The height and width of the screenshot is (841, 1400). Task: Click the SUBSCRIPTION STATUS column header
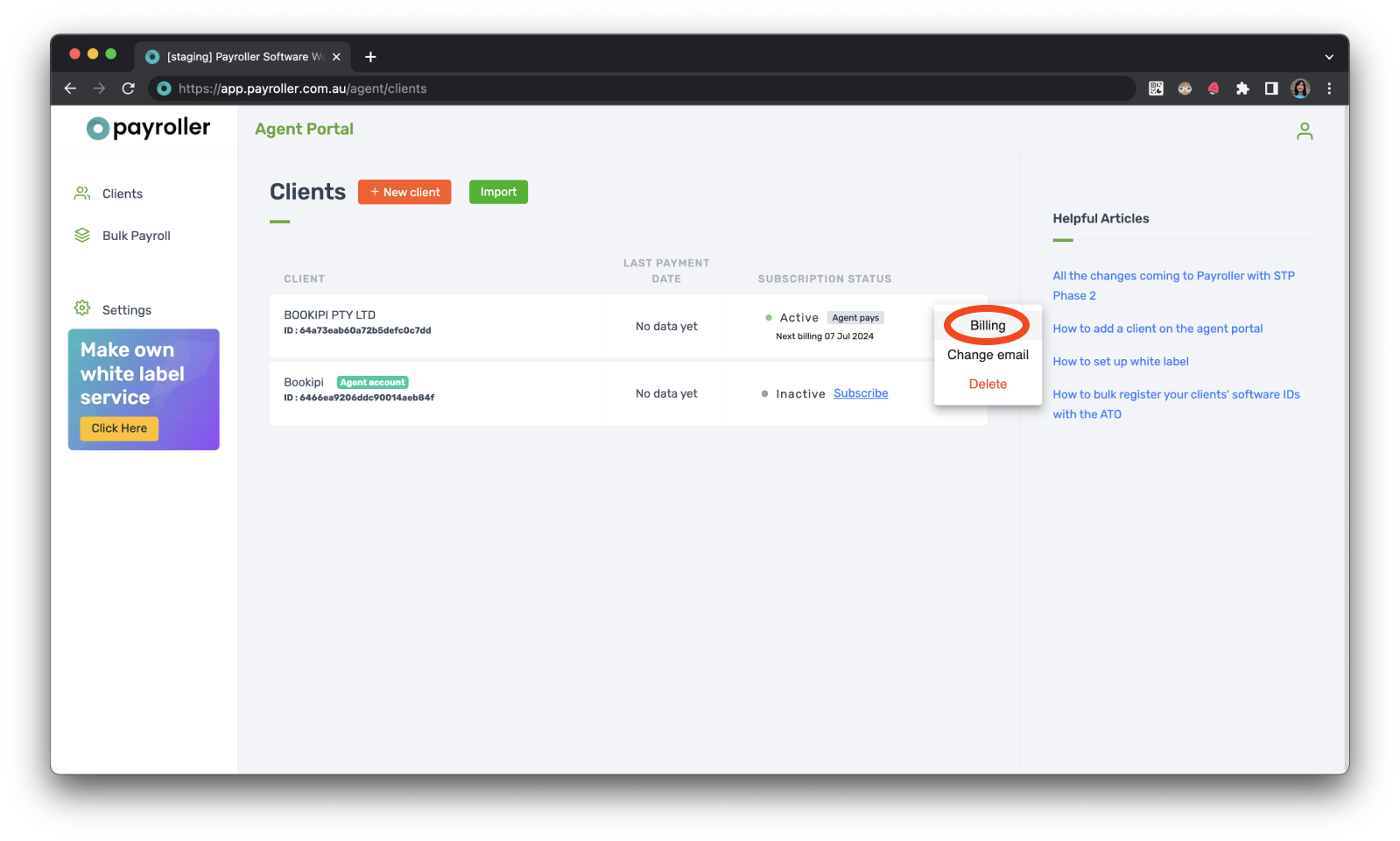[x=825, y=279]
